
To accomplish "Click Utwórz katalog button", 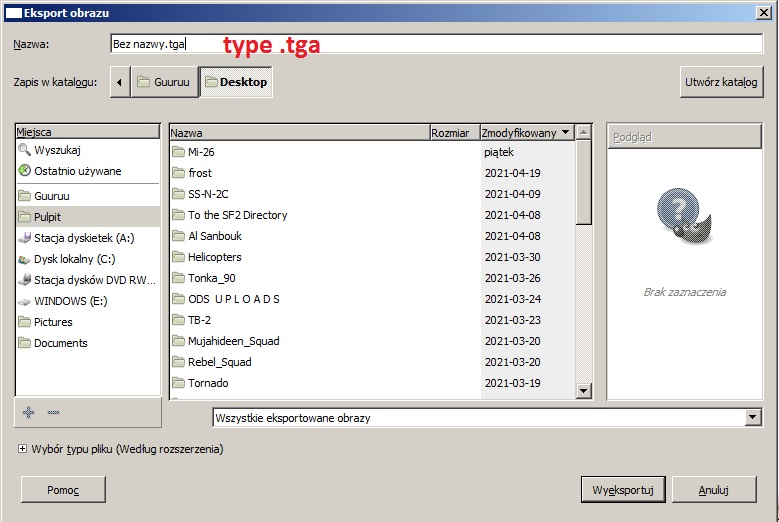I will click(x=721, y=82).
